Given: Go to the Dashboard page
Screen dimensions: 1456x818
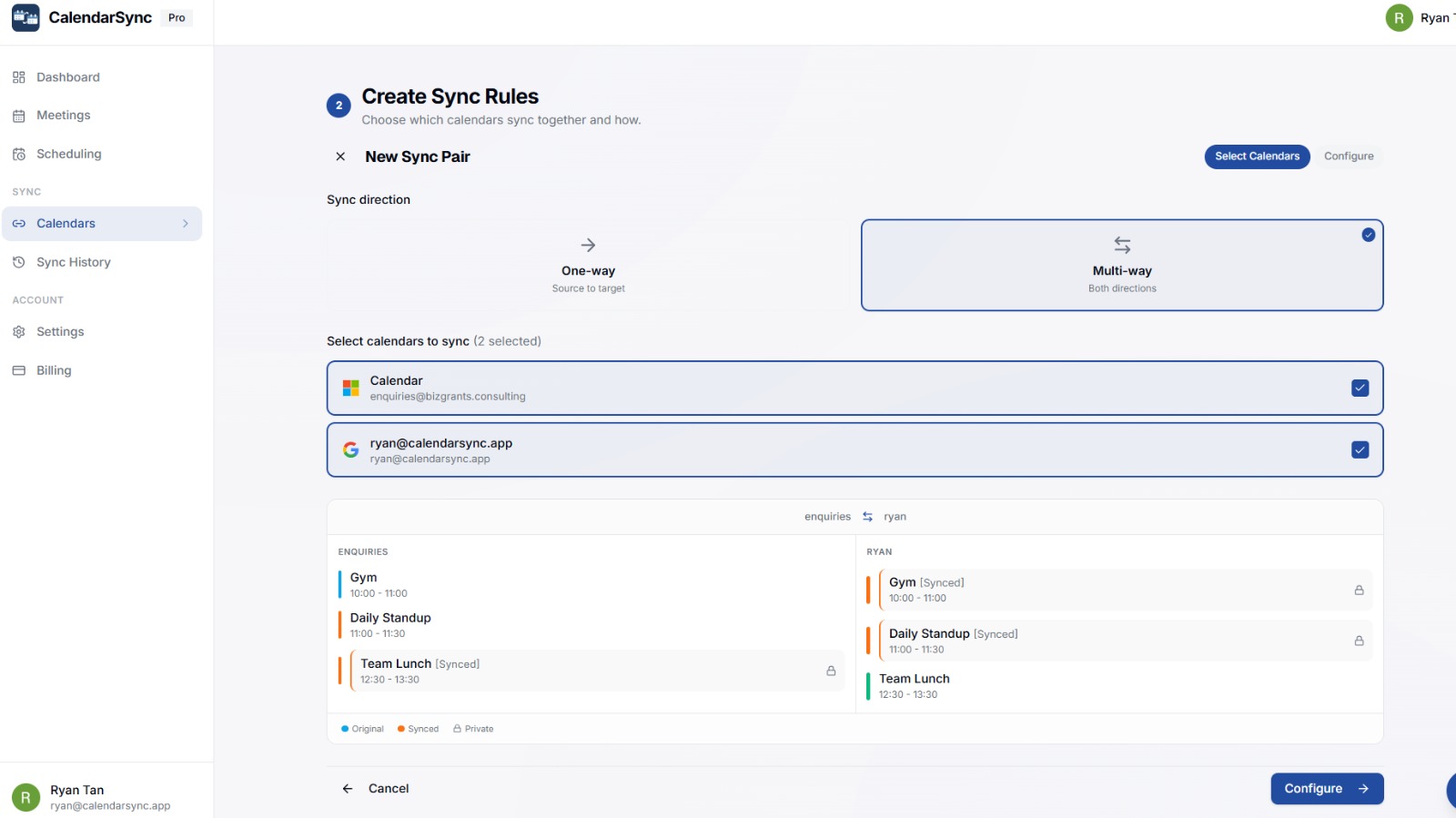Looking at the screenshot, I should (x=67, y=77).
